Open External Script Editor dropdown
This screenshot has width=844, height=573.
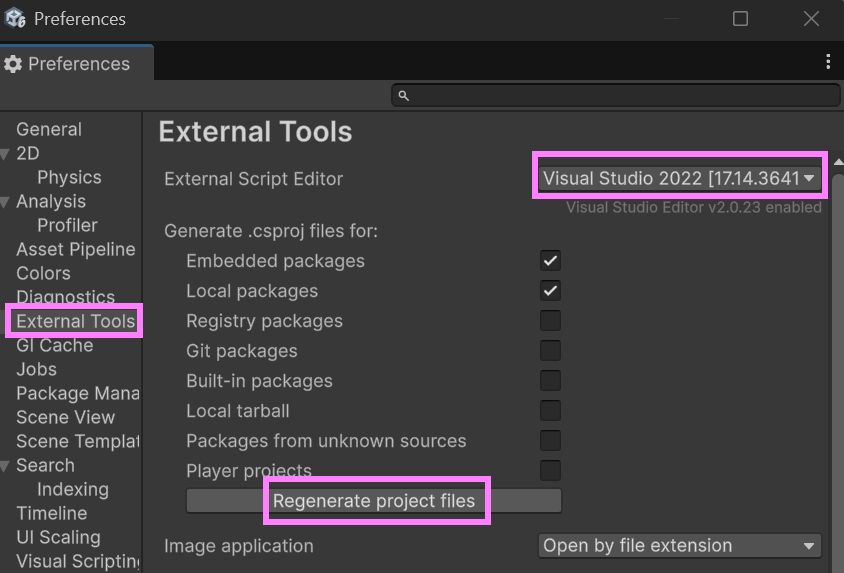click(x=679, y=178)
